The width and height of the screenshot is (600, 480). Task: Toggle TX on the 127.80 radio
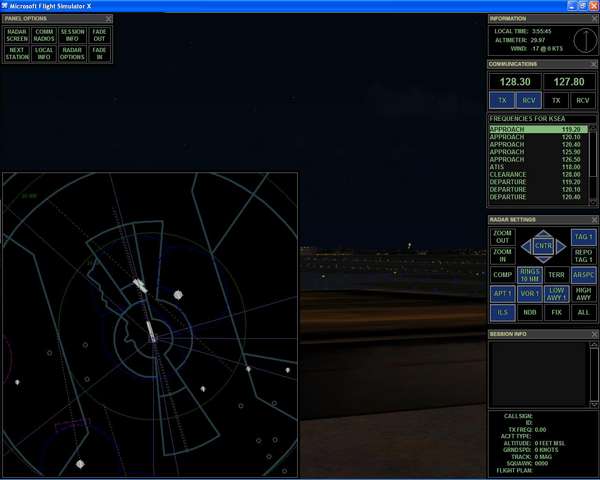tap(556, 100)
